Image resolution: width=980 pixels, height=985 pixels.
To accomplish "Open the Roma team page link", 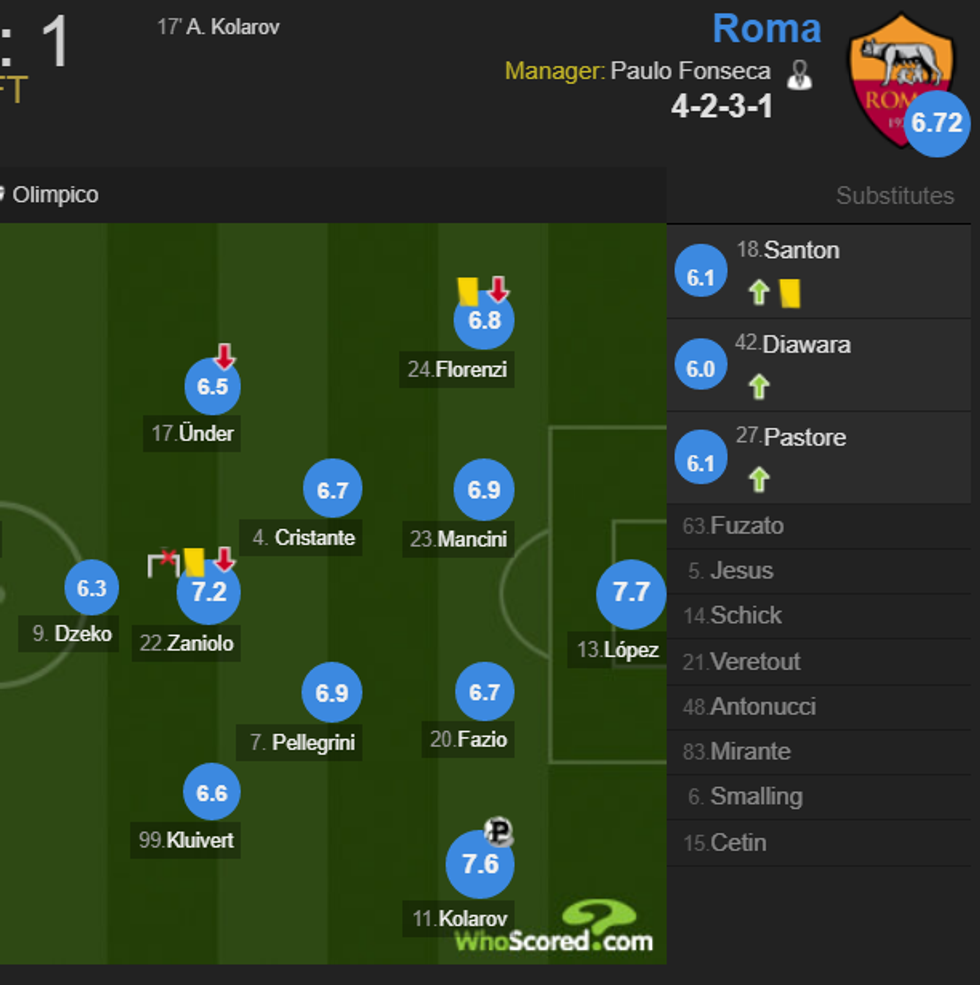I will click(x=766, y=28).
